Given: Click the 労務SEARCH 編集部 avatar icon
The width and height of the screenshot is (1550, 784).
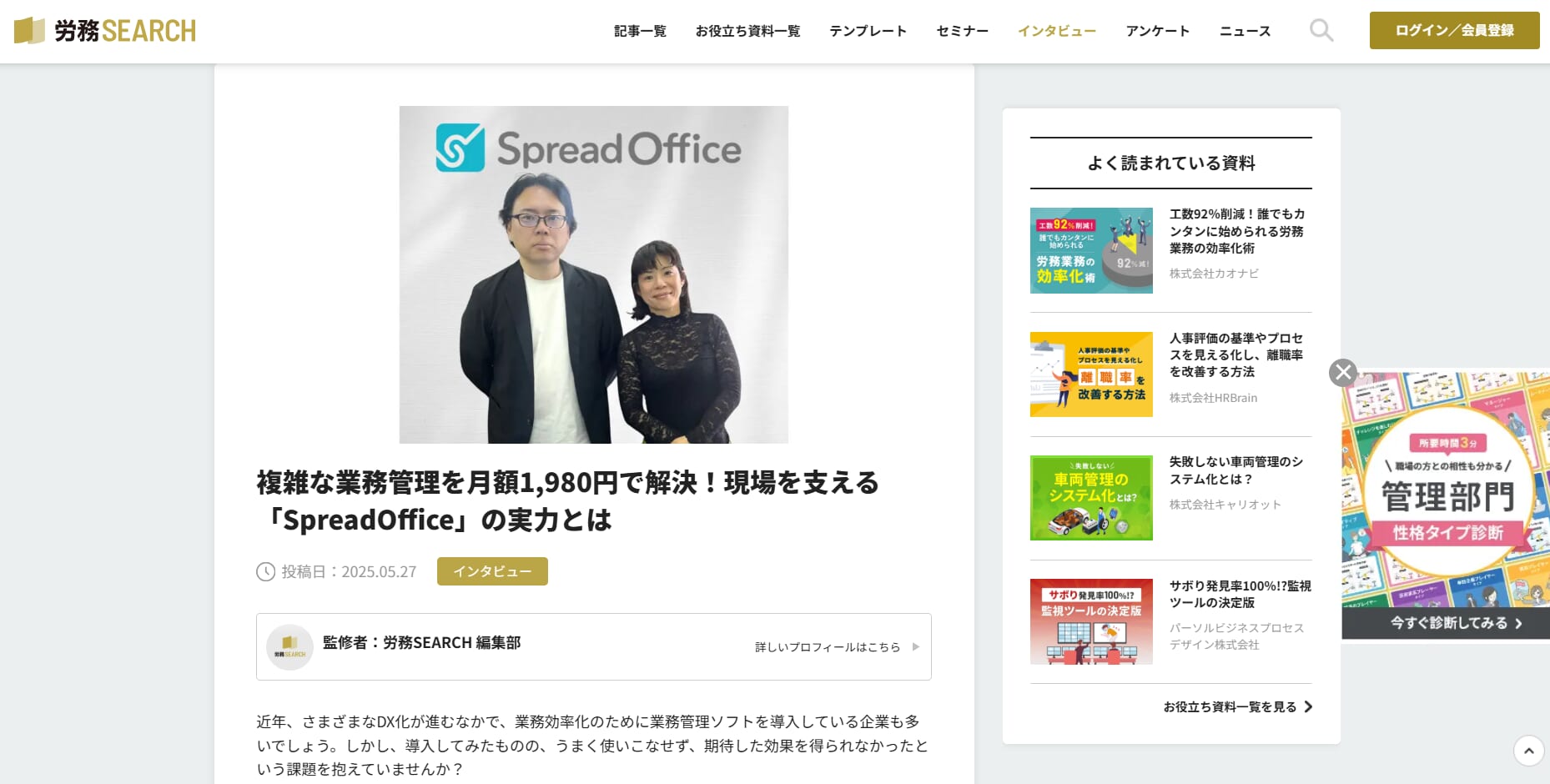Looking at the screenshot, I should click(x=289, y=647).
